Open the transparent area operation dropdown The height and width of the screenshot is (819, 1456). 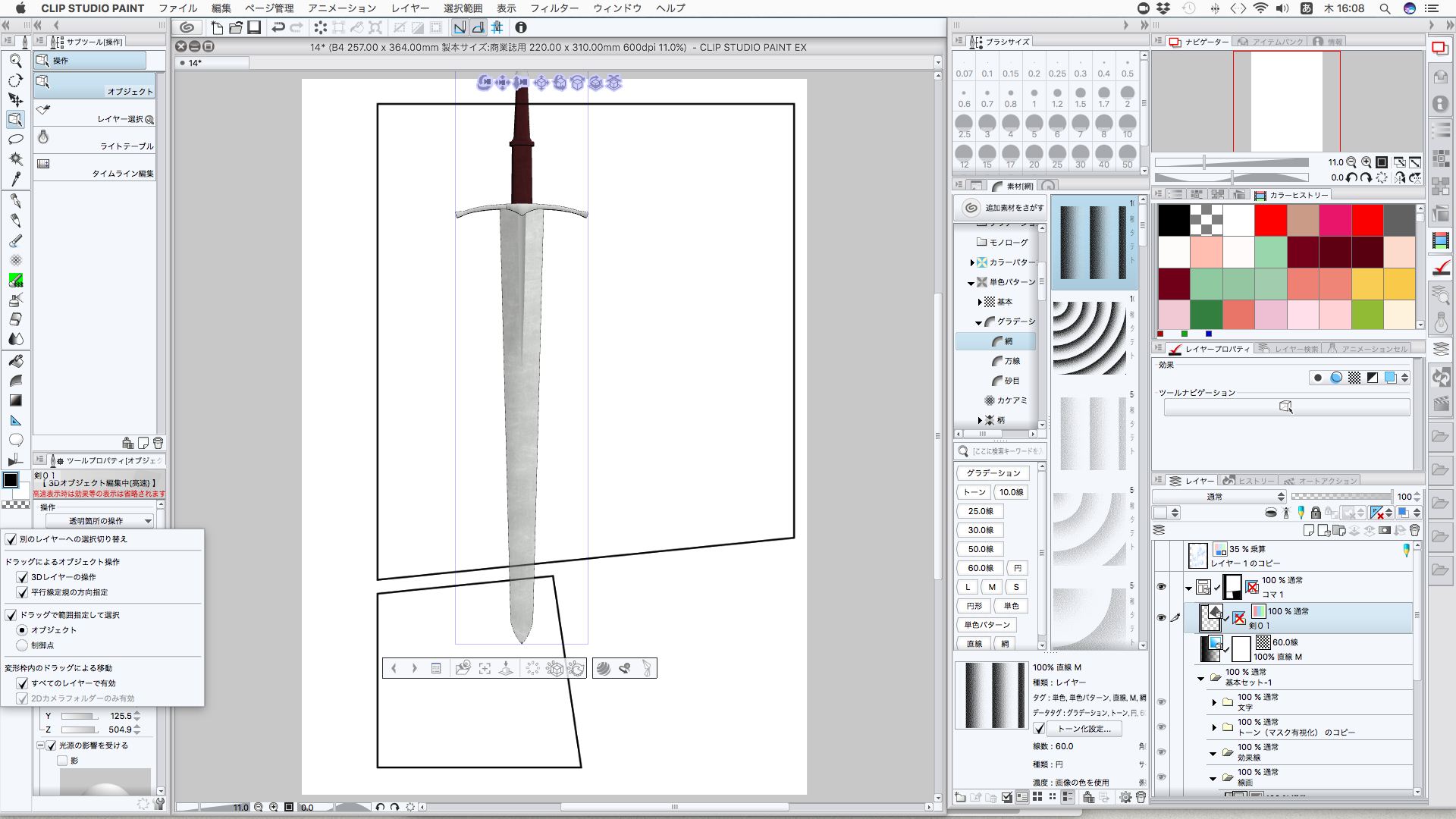99,521
